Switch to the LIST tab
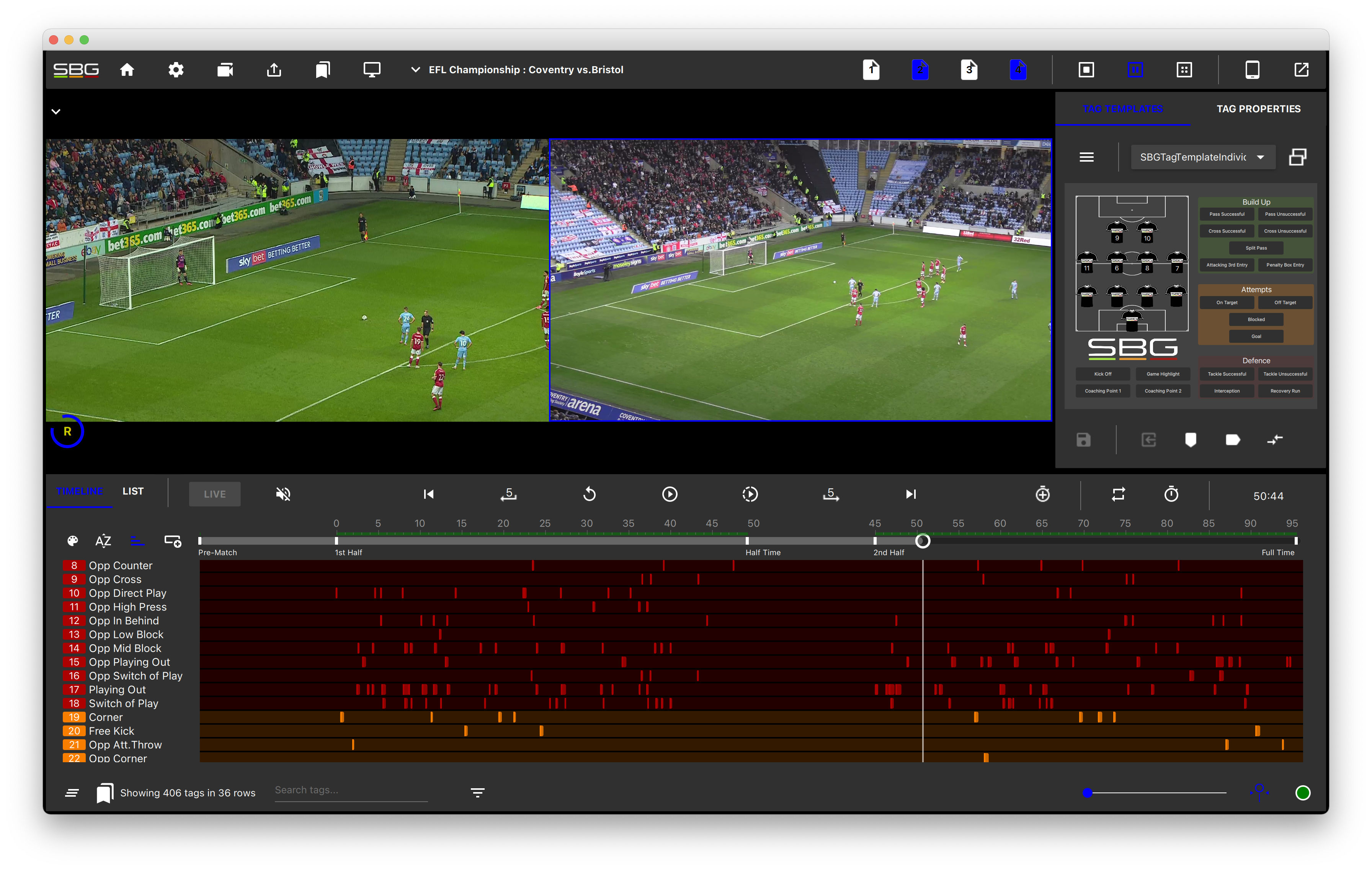This screenshot has height=871, width=1372. [133, 491]
